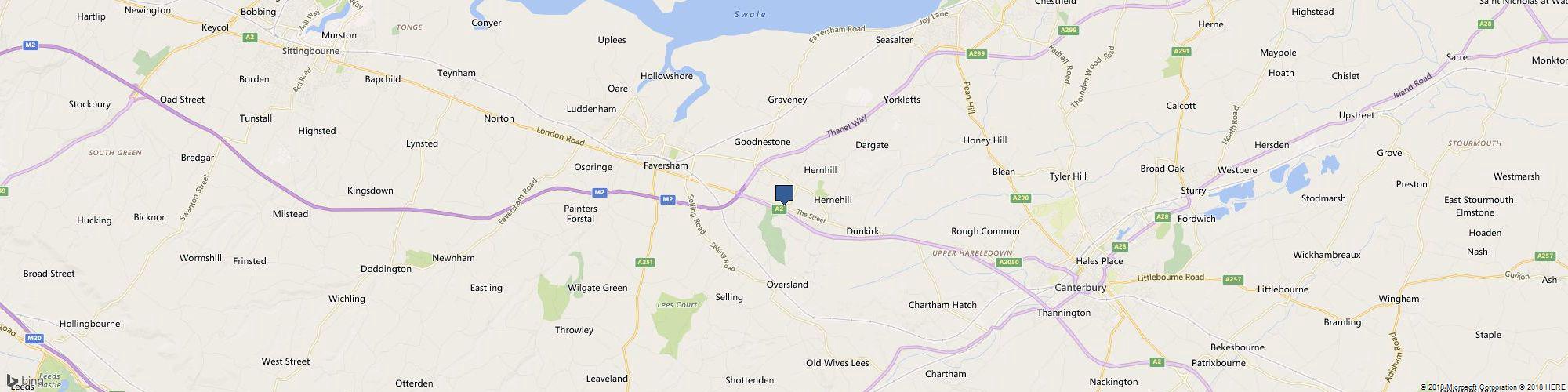Viewport: 1568px width, 392px height.
Task: Click the A2050 road shield near Canterbury
Action: point(1010,263)
